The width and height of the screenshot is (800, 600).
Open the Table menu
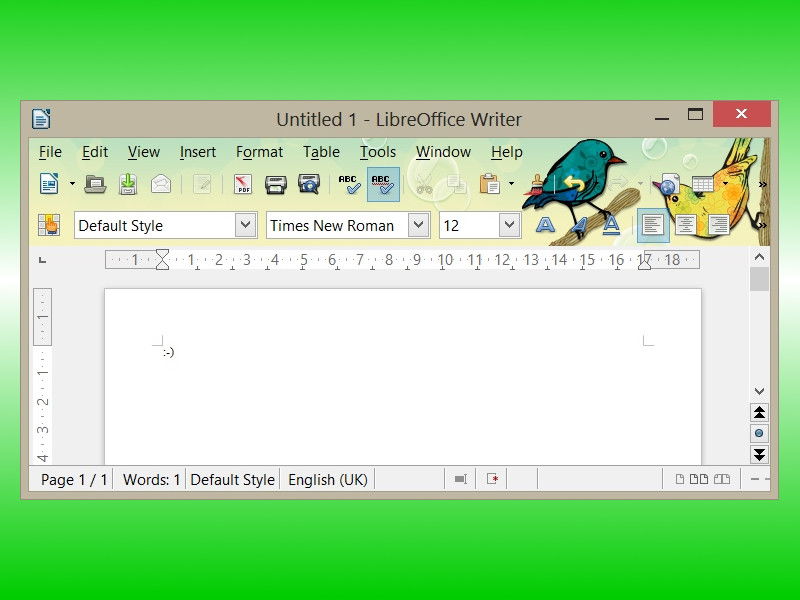[x=321, y=152]
